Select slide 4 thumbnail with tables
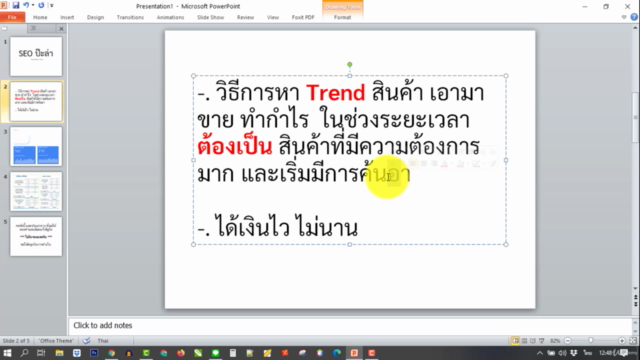This screenshot has height=360, width=640. (x=36, y=191)
